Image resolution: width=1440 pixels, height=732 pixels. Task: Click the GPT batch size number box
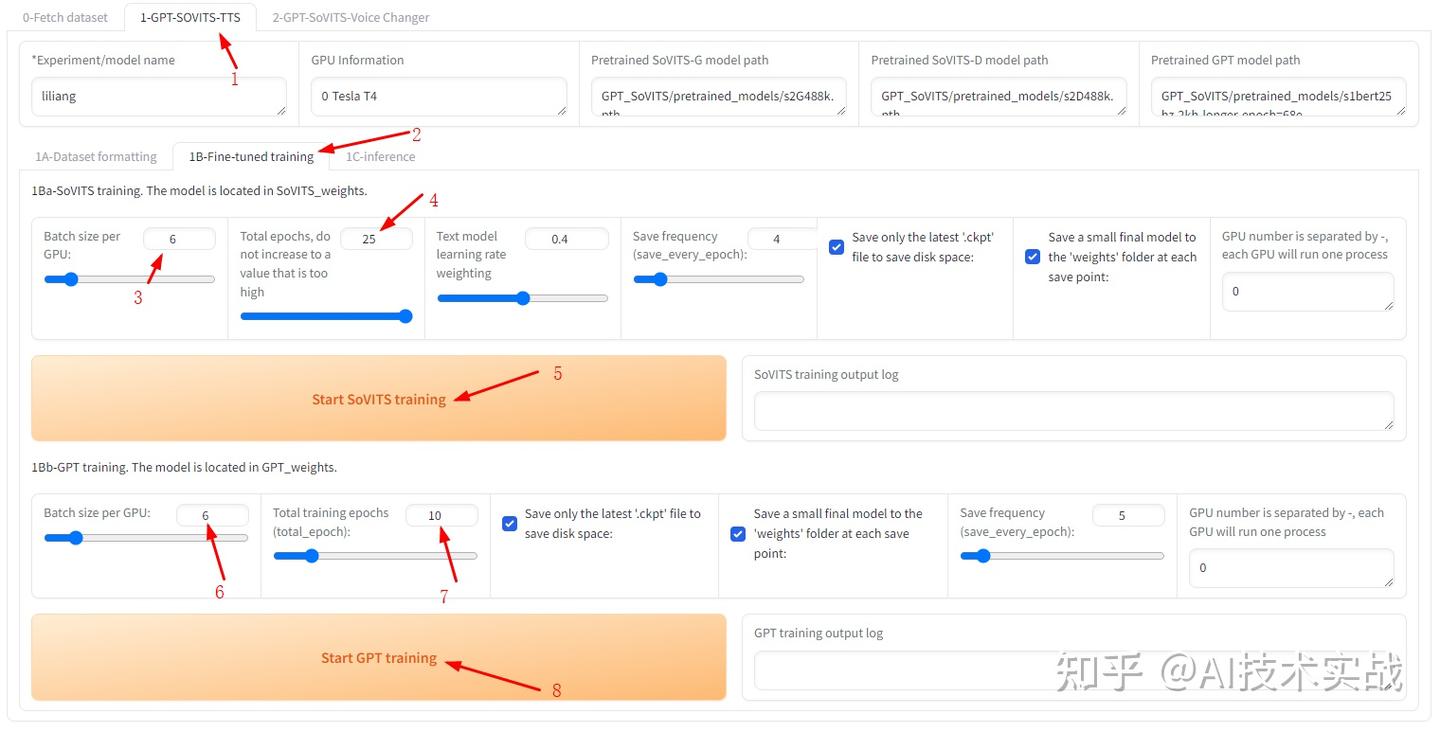click(x=212, y=515)
